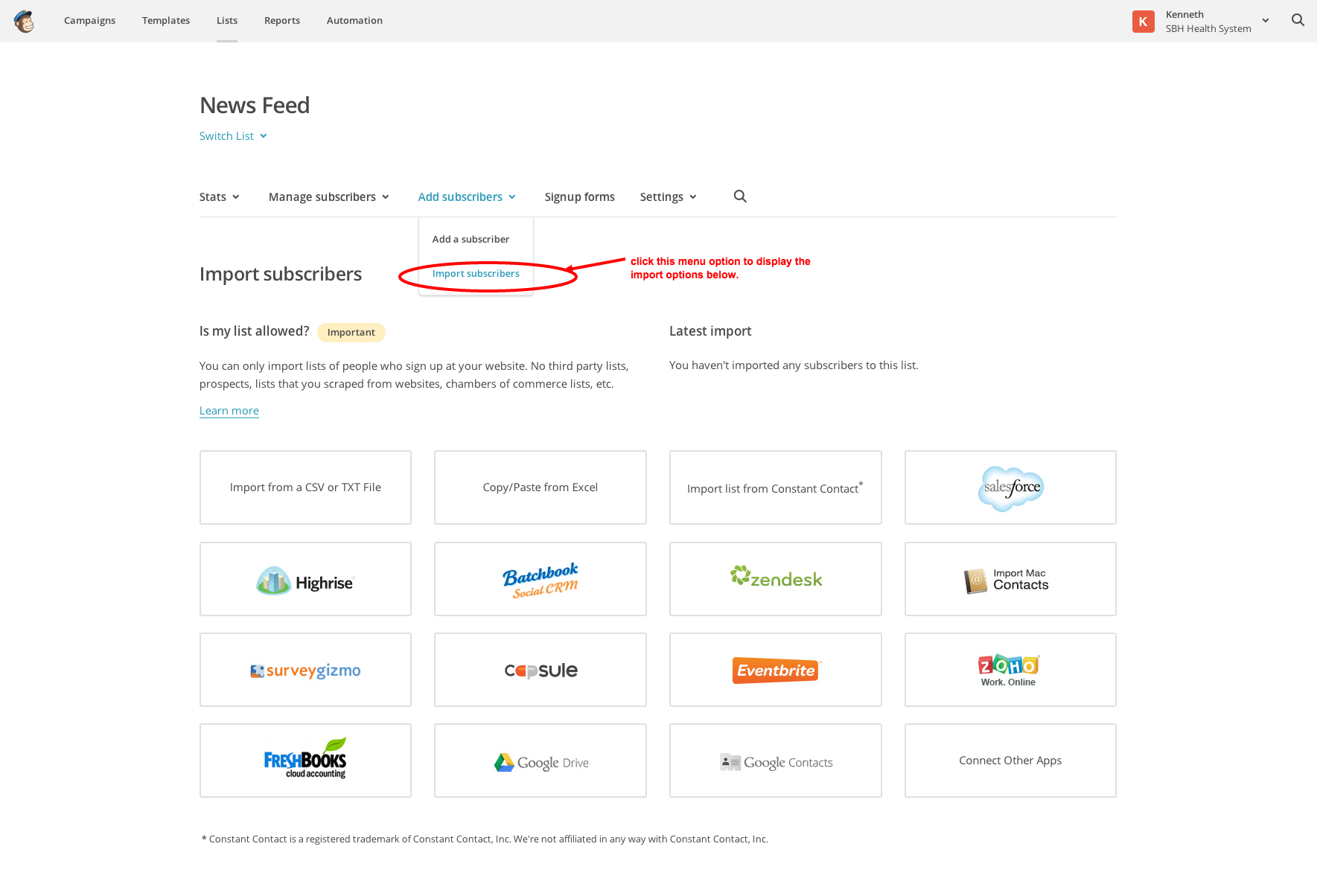This screenshot has width=1317, height=896.
Task: Open the Stats dropdown
Action: (219, 197)
